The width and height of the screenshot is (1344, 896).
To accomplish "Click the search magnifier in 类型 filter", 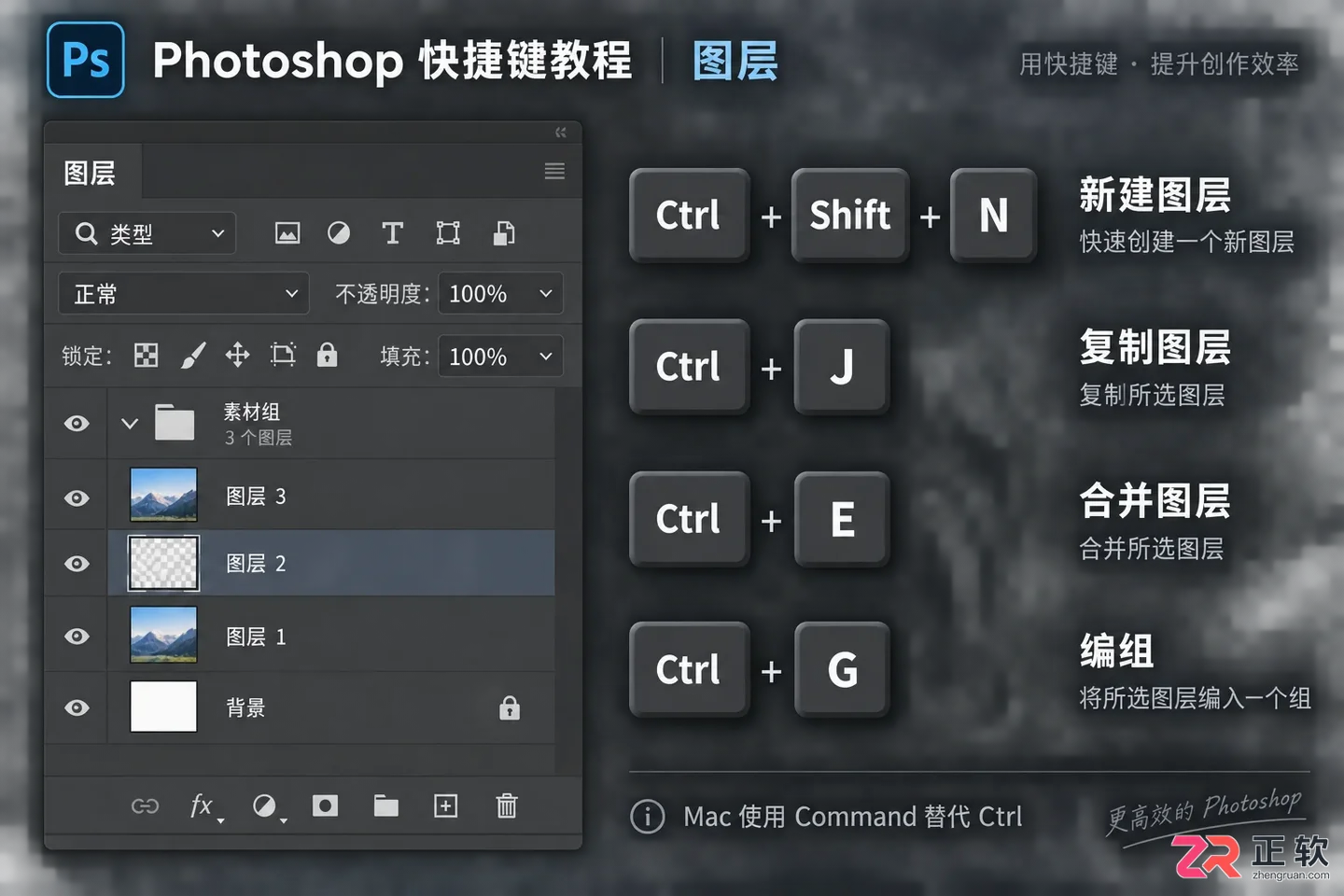I will pyautogui.click(x=87, y=233).
